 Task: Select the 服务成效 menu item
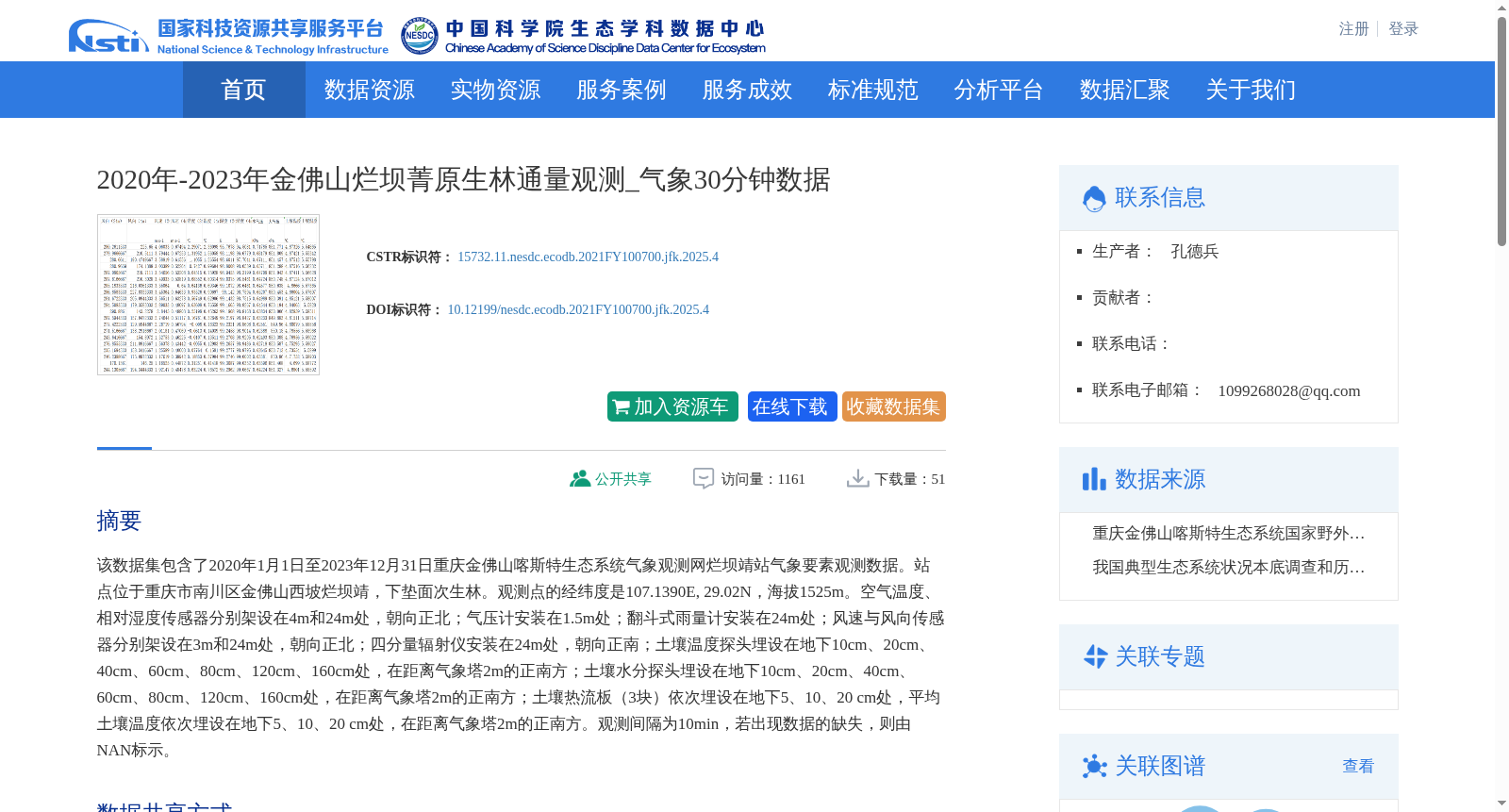[x=747, y=90]
